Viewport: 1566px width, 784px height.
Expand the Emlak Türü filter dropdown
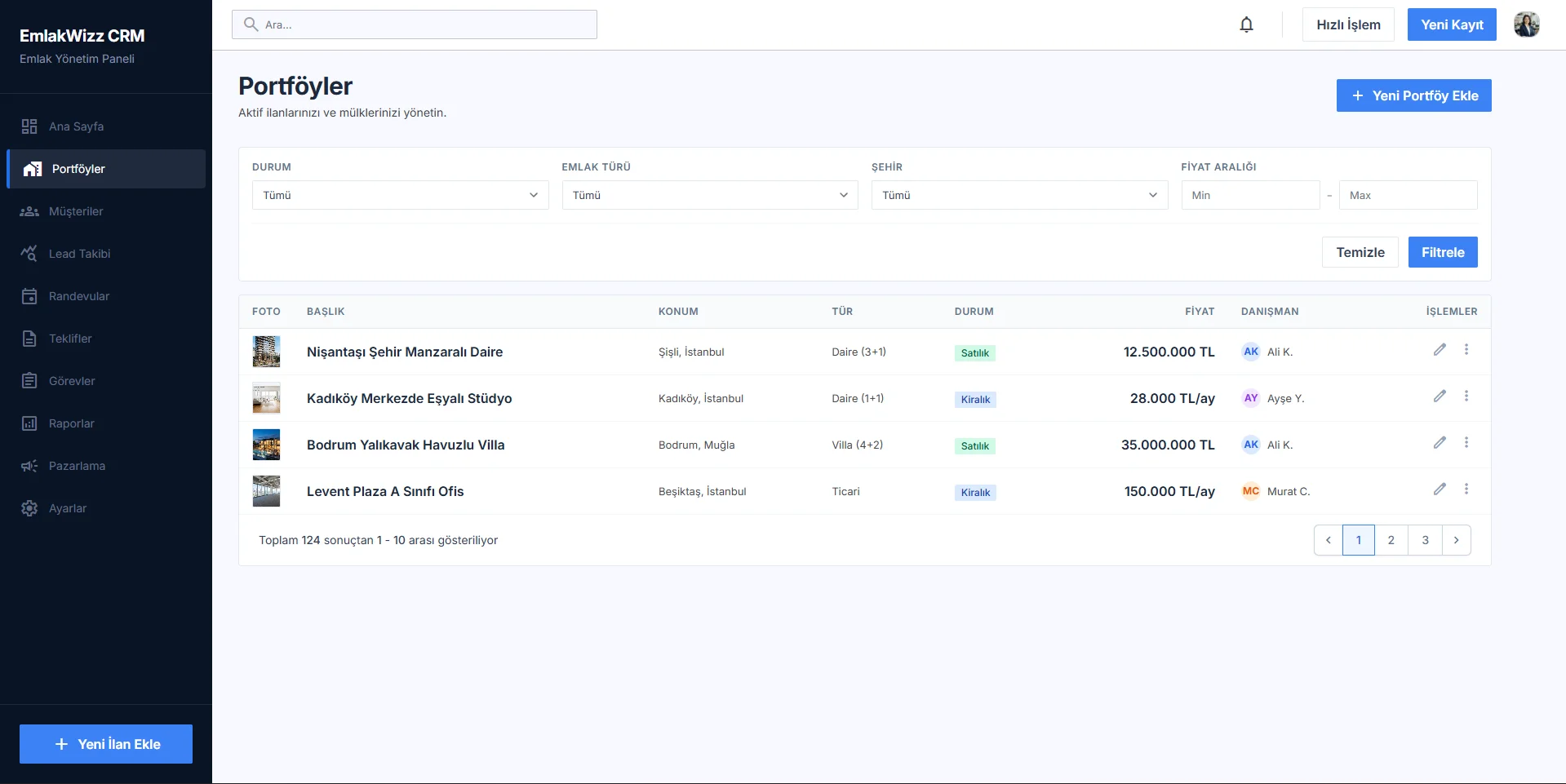pos(710,195)
